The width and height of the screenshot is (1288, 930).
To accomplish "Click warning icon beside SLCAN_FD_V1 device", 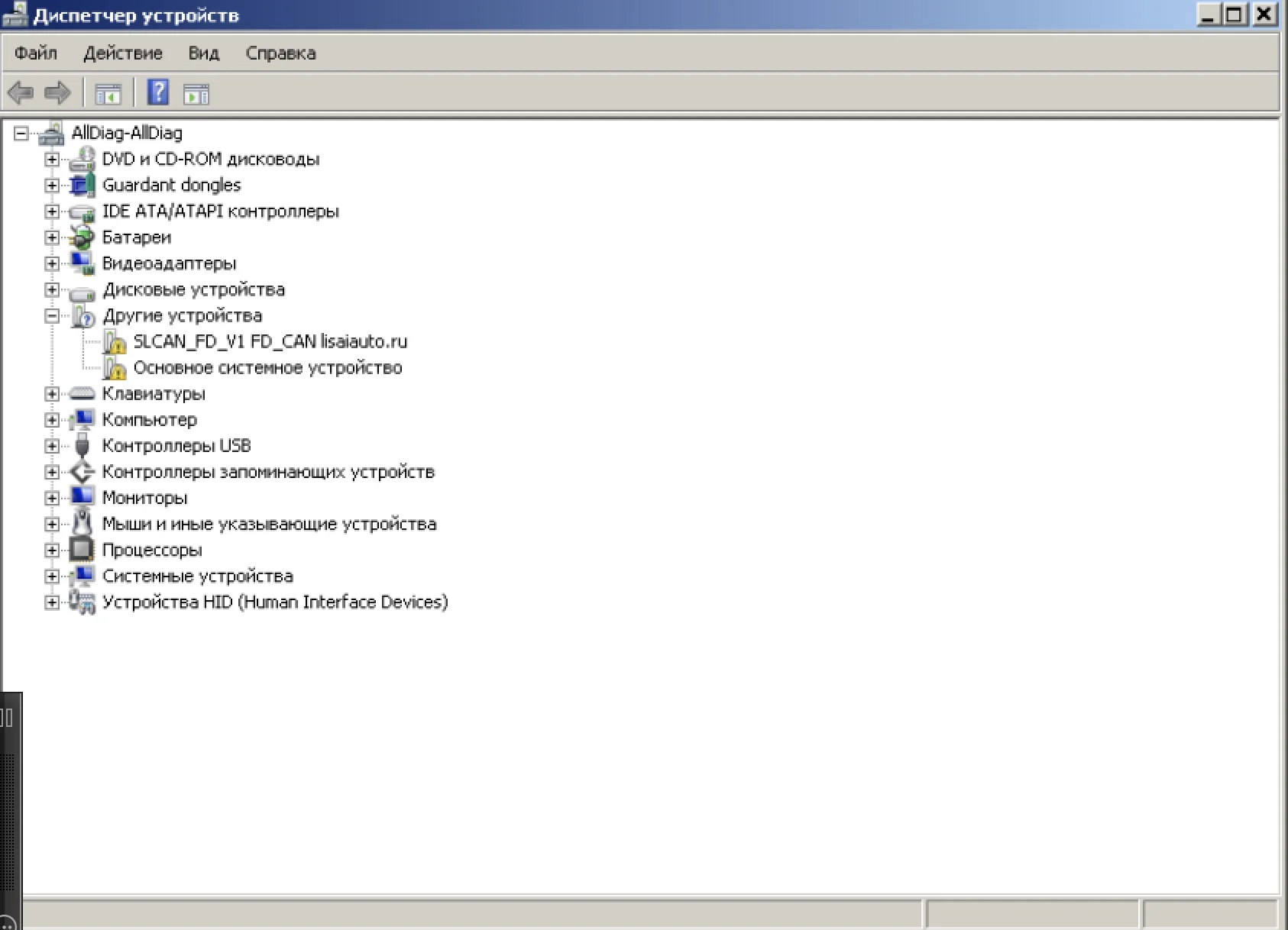I will pyautogui.click(x=114, y=342).
